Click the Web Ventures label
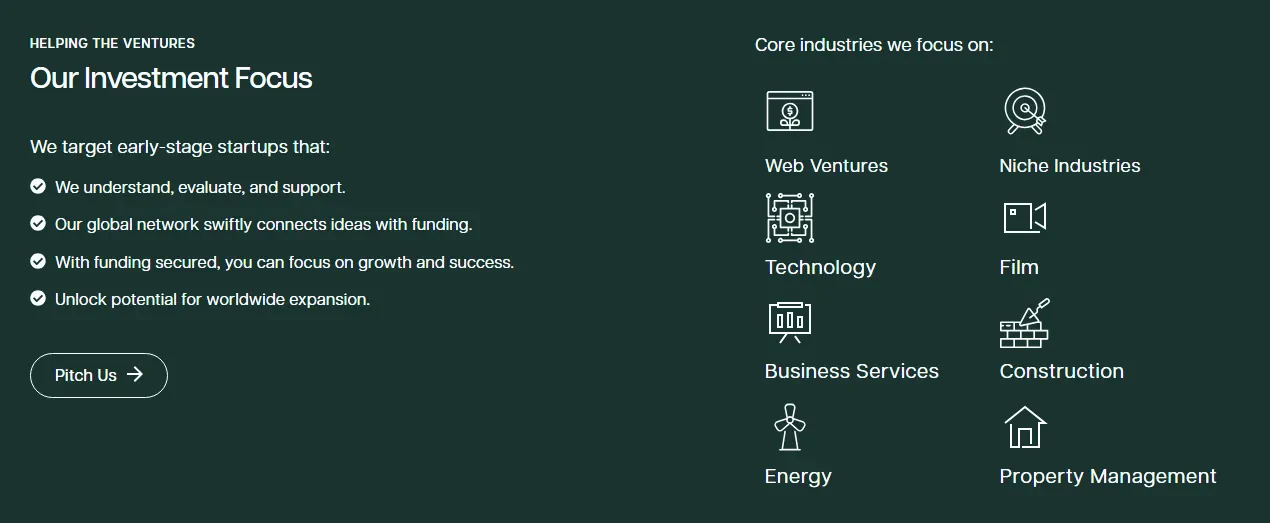 pyautogui.click(x=826, y=166)
